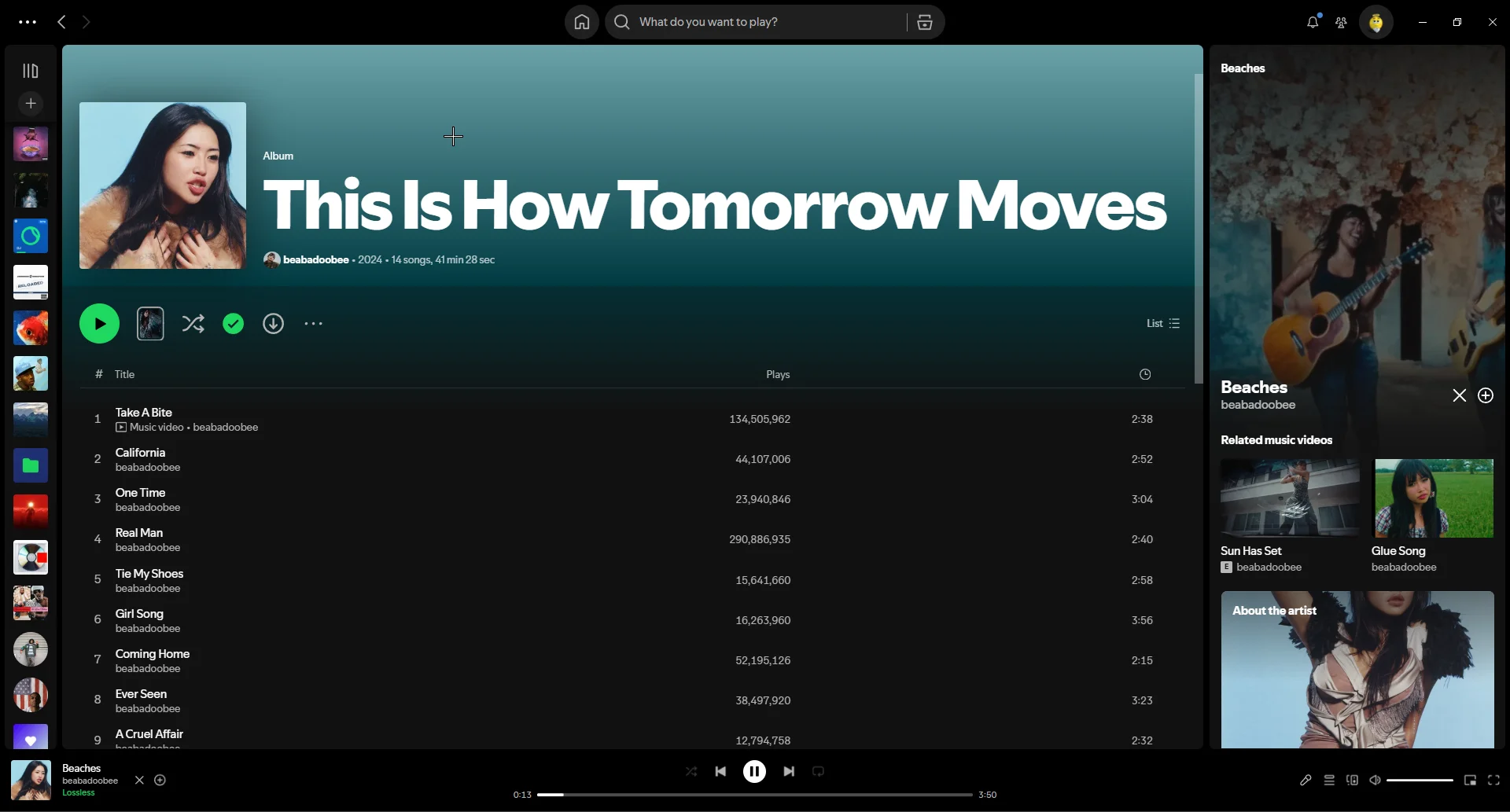
Task: Open the Browse icon in search bar
Action: (x=925, y=22)
